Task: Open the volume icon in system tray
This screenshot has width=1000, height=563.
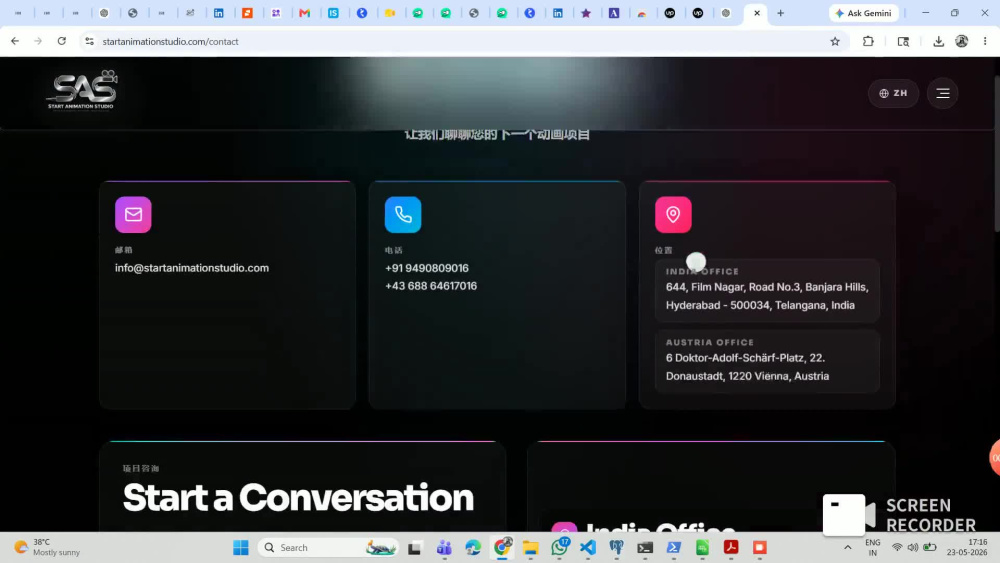Action: 913,548
